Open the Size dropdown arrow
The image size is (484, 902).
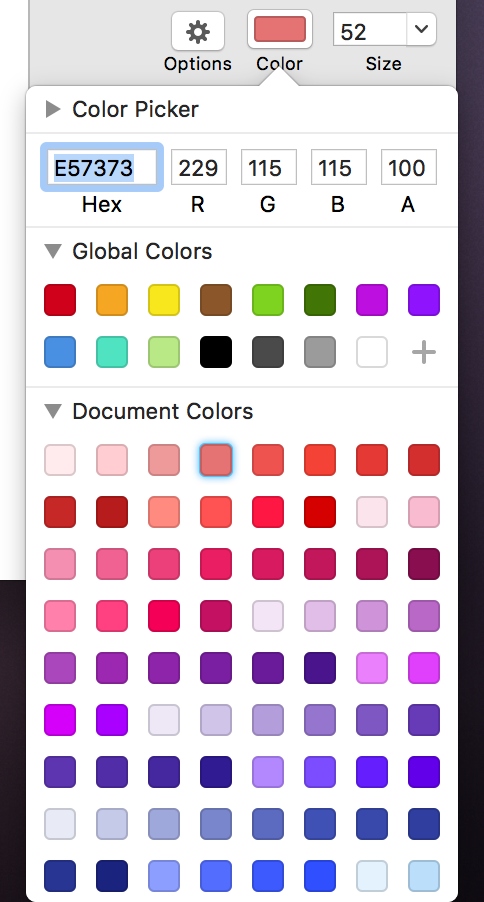[x=421, y=29]
